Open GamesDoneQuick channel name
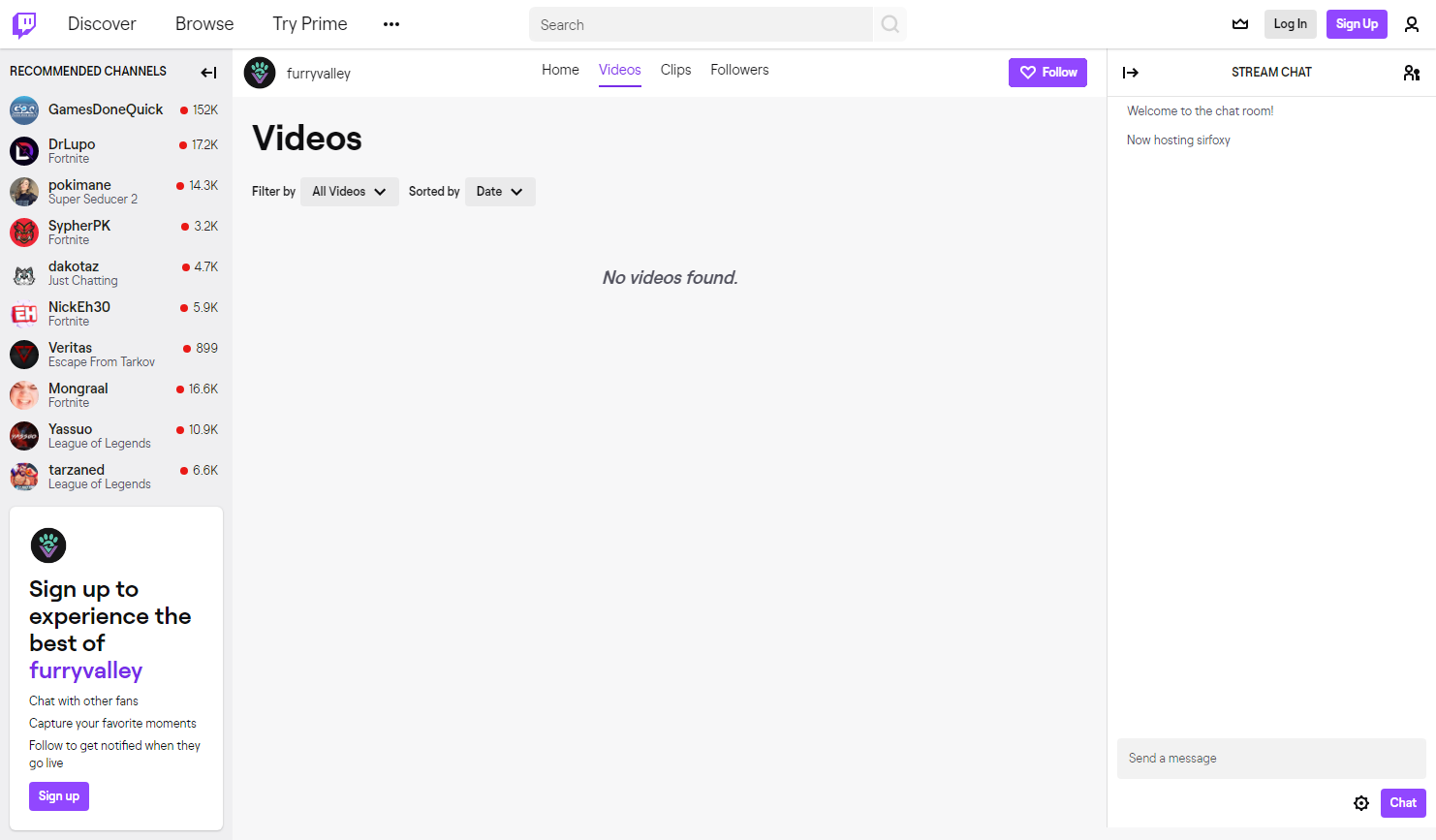Viewport: 1436px width, 840px height. tap(106, 109)
